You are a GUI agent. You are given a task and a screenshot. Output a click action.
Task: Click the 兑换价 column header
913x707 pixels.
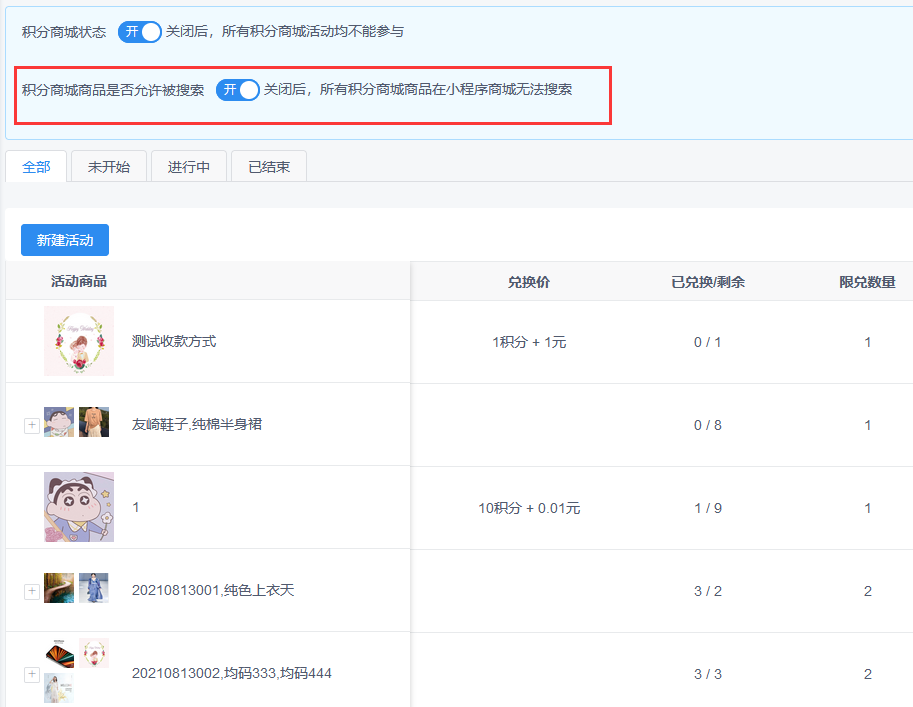tap(529, 282)
